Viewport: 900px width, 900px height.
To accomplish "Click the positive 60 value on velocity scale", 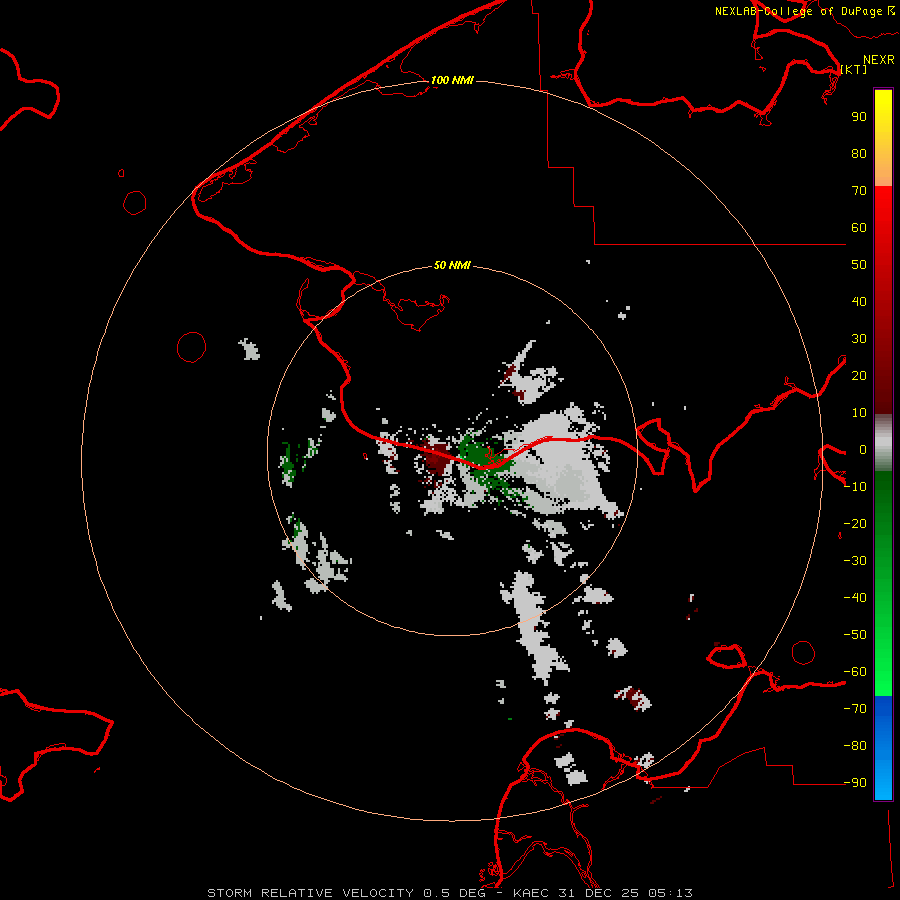I will point(859,227).
